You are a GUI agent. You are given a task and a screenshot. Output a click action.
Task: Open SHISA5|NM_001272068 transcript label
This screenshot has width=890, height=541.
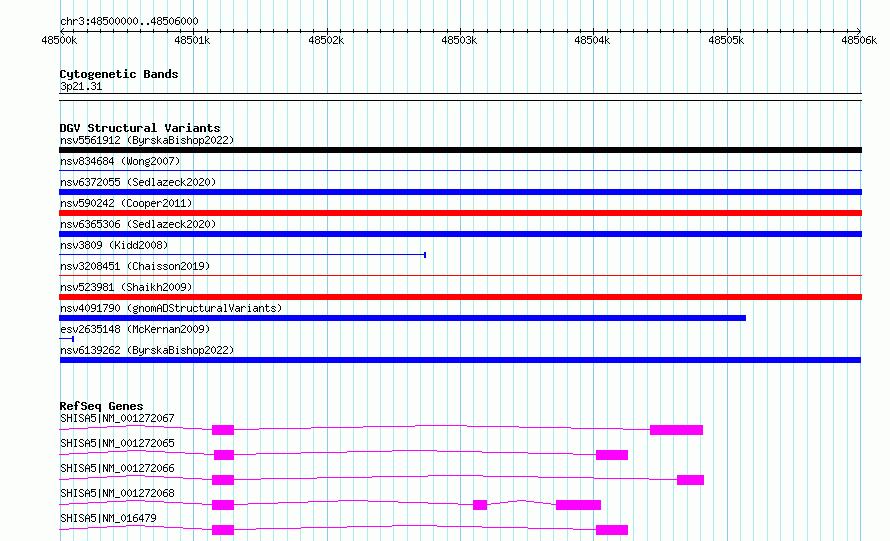(x=117, y=493)
